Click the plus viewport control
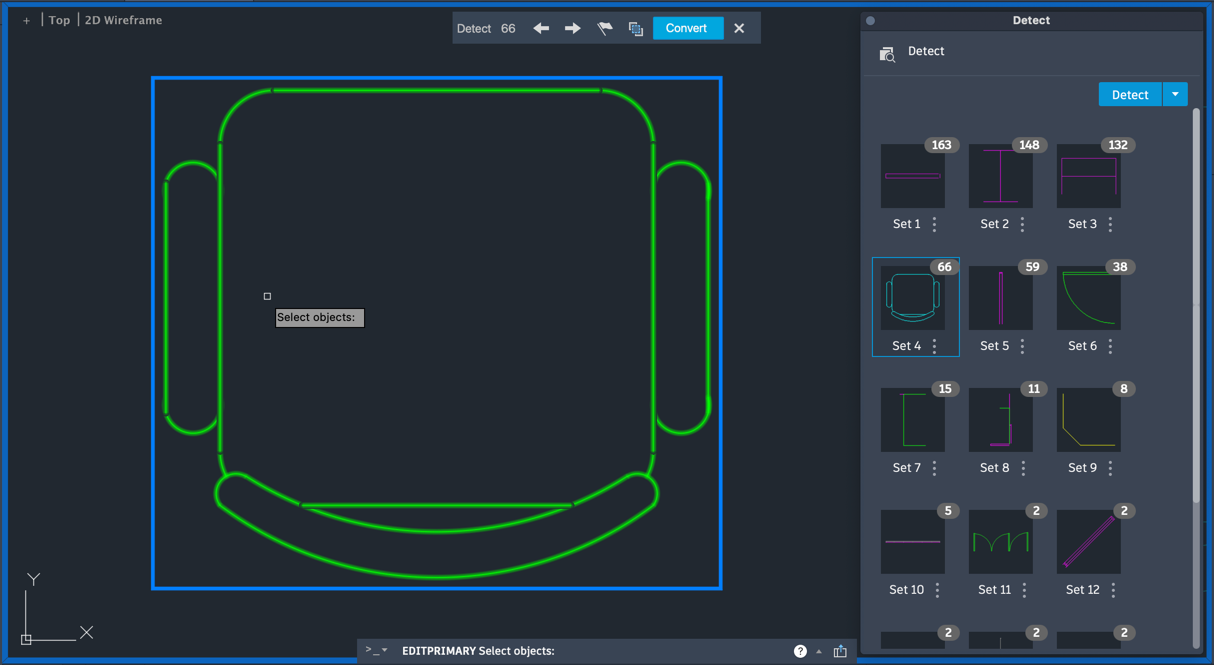Screen dimensions: 1214x665 click(26, 20)
